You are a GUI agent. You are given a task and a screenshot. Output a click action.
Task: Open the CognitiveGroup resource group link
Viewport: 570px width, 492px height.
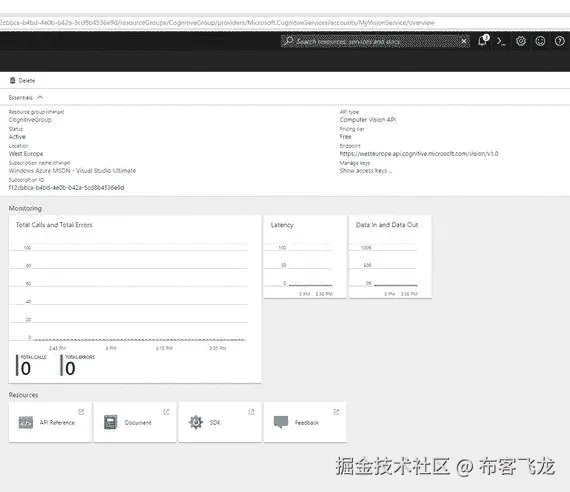[30, 120]
